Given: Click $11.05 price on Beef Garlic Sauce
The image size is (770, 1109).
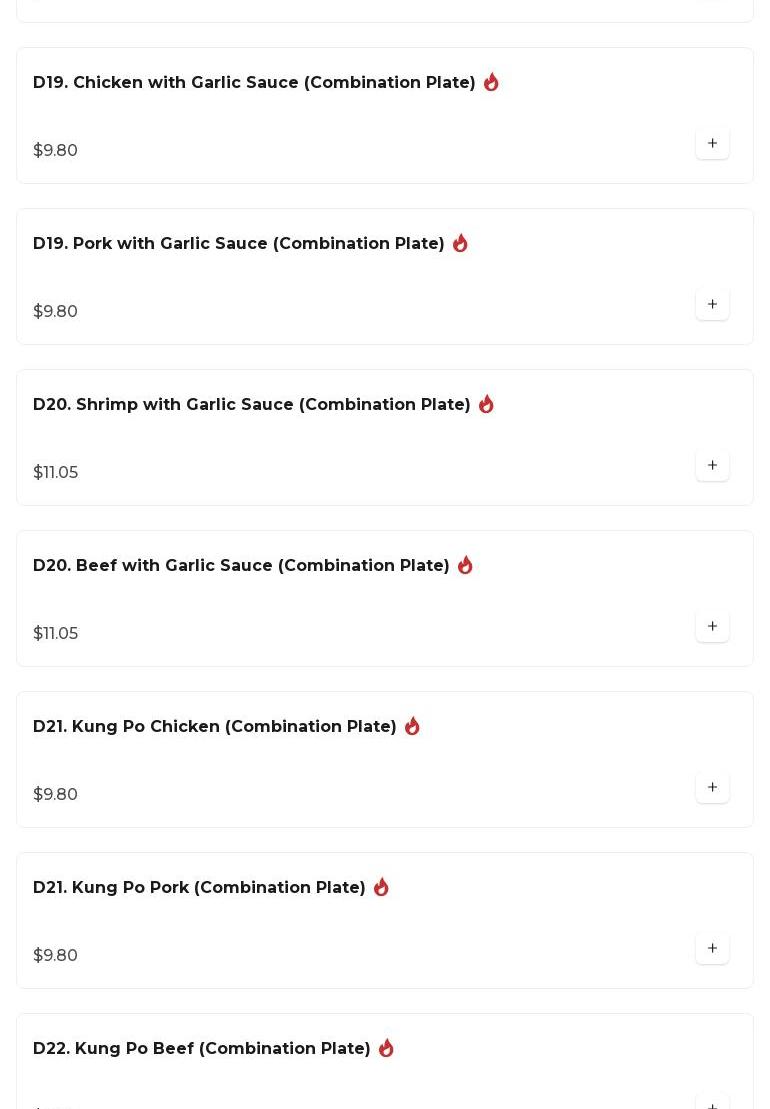Looking at the screenshot, I should click(56, 634).
